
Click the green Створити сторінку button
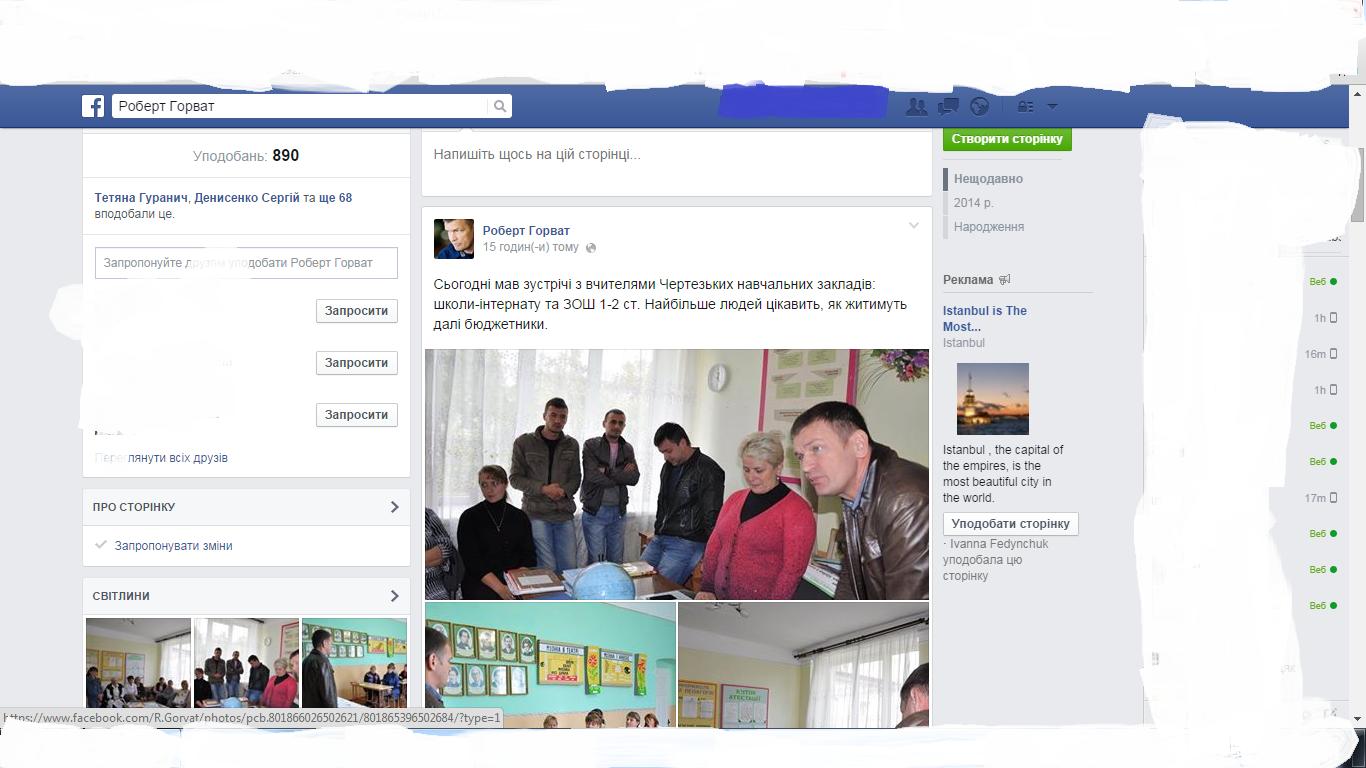point(1007,139)
